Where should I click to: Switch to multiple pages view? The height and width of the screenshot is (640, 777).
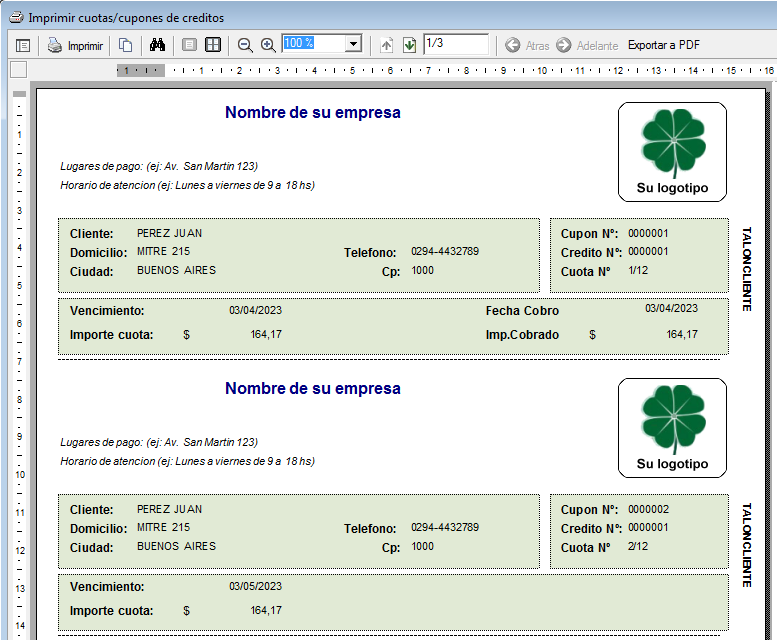point(213,45)
